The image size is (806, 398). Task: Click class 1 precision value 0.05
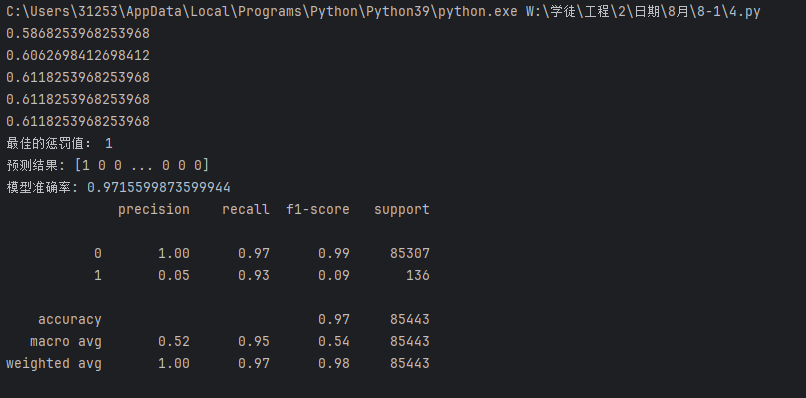pyautogui.click(x=174, y=276)
